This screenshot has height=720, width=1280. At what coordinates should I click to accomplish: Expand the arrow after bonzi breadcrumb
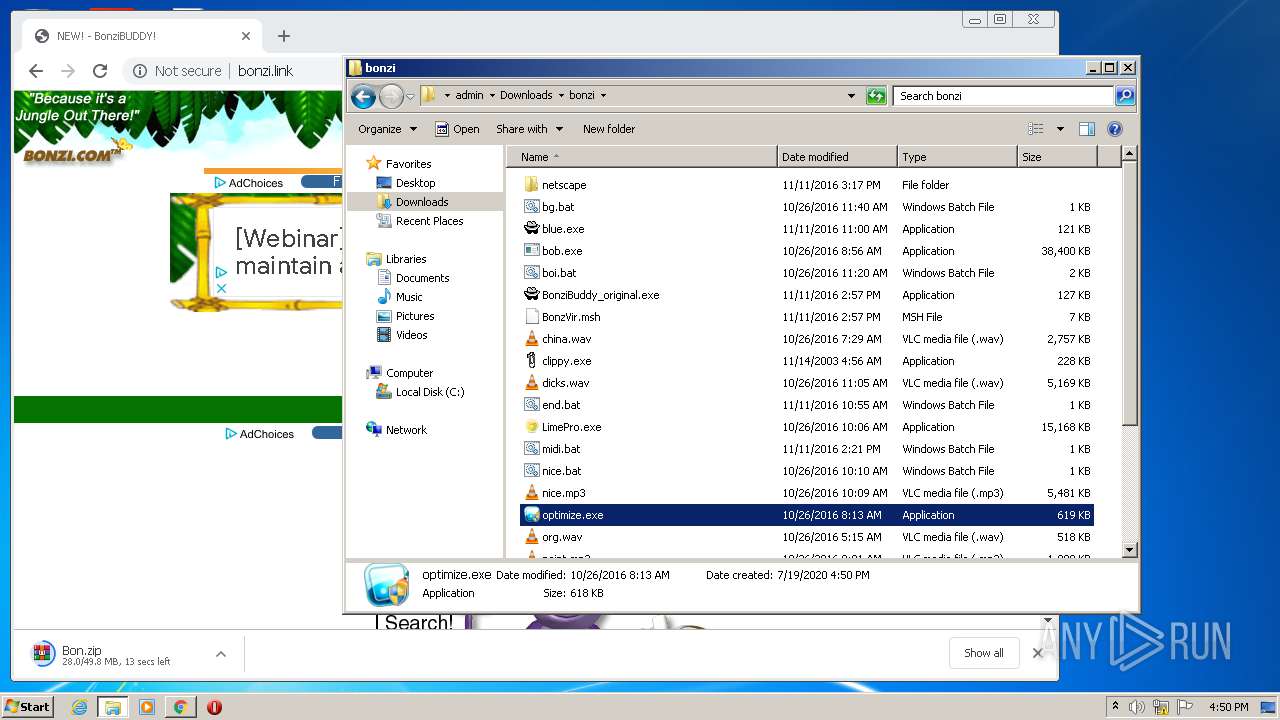(x=603, y=96)
